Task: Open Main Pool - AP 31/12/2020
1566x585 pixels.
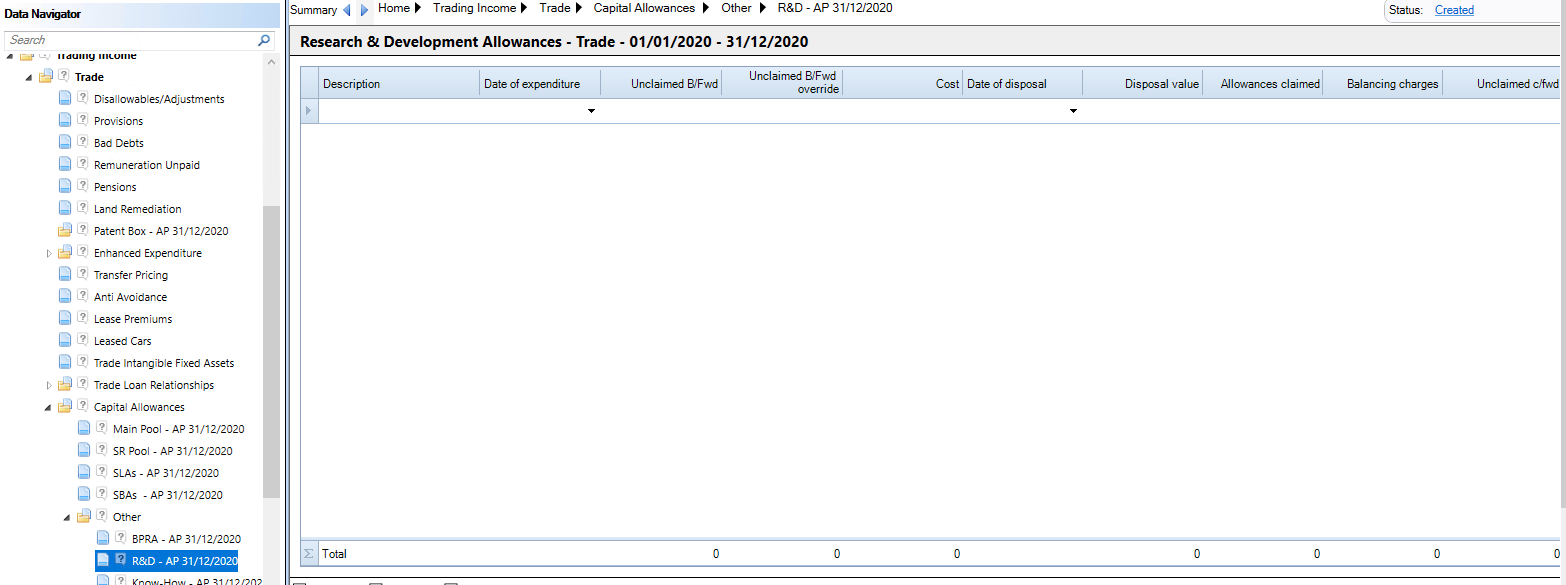Action: click(179, 429)
